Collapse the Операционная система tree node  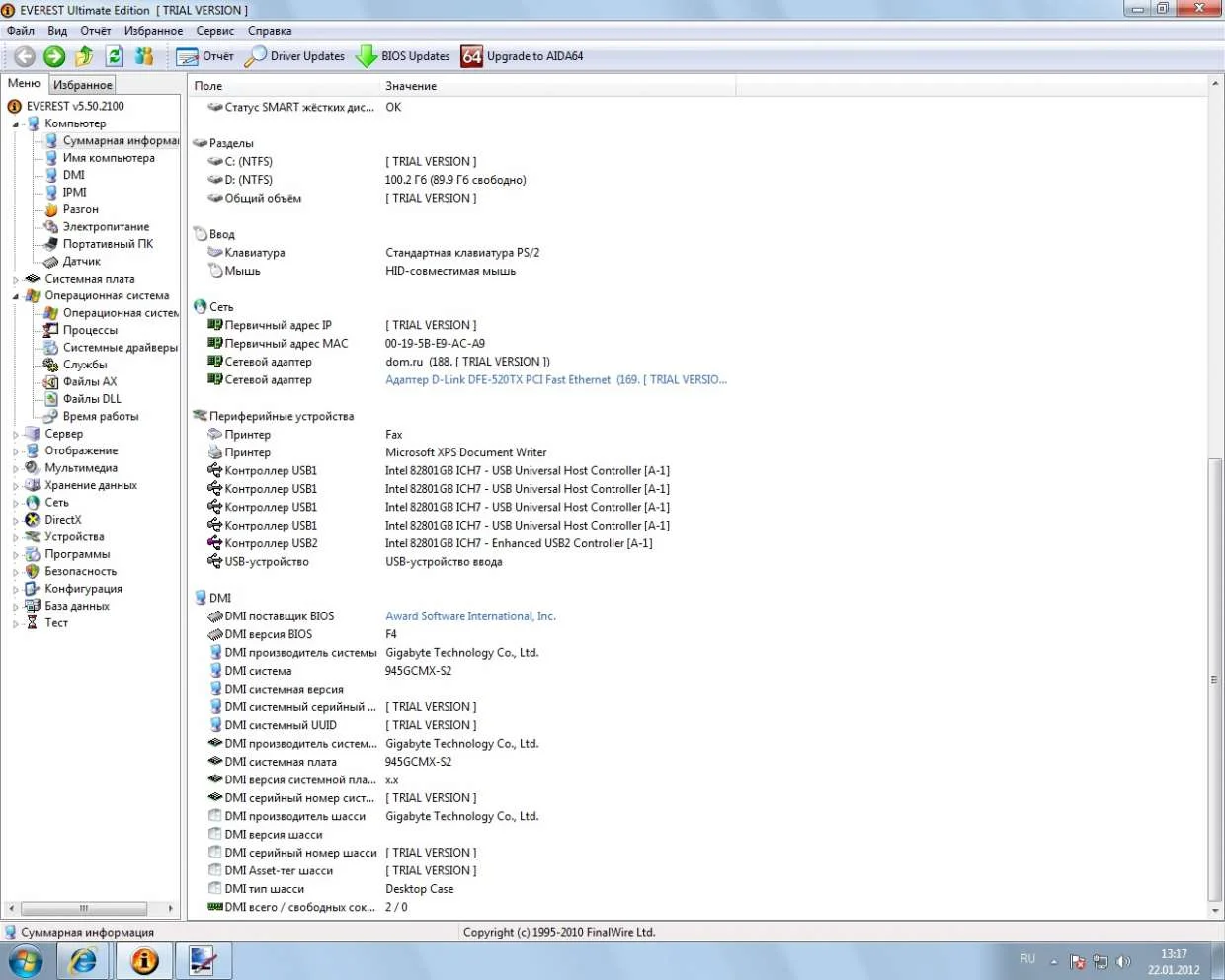(16, 296)
